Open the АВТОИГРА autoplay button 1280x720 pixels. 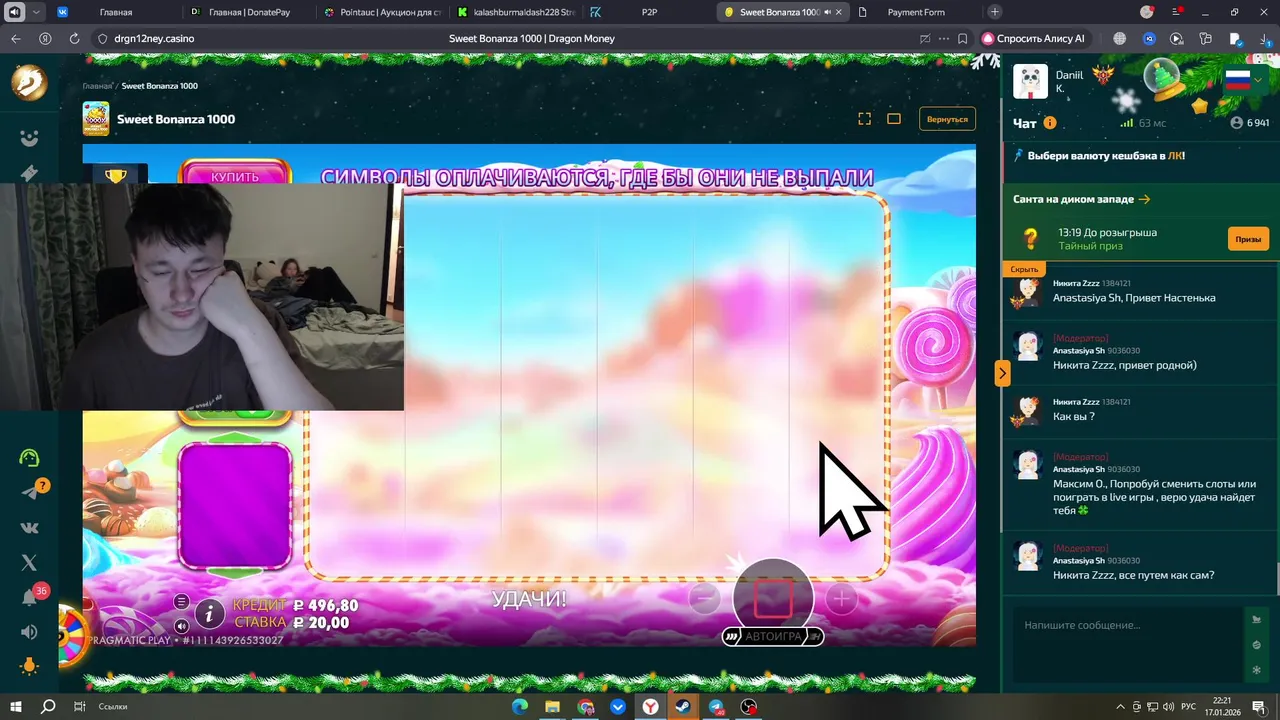(x=773, y=636)
